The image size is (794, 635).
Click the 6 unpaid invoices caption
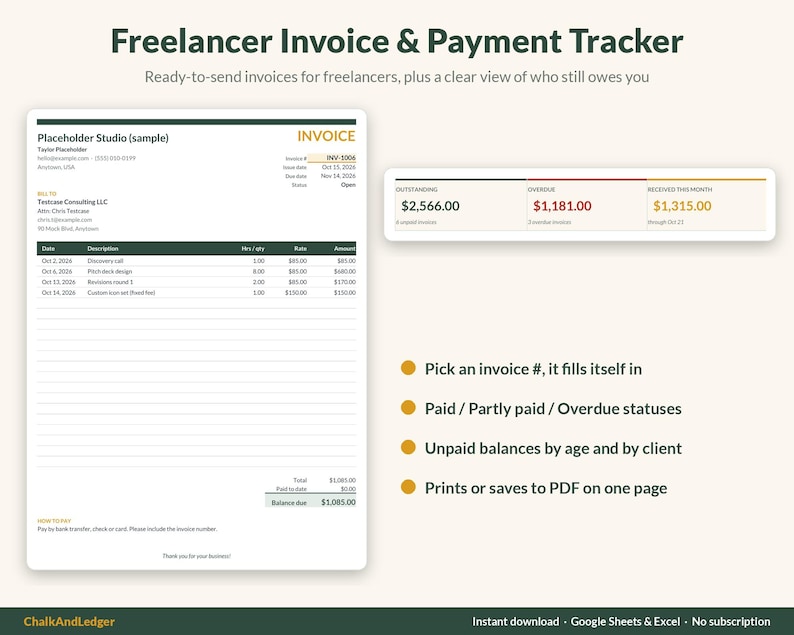416,222
